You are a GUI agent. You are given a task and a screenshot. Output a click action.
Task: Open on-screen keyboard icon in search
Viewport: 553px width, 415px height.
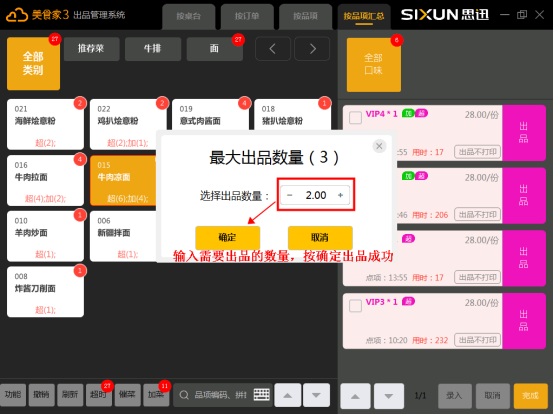click(261, 395)
